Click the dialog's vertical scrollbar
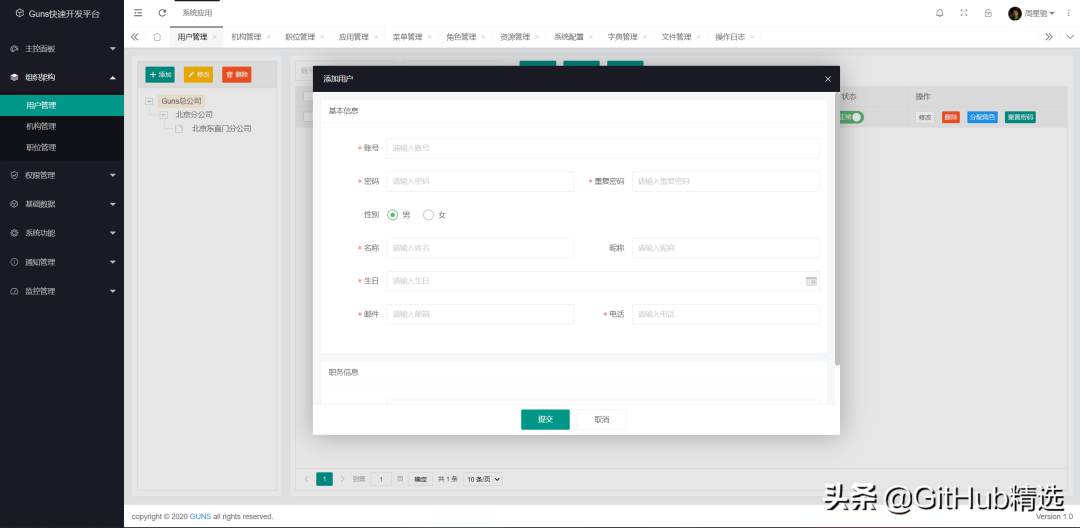 (837, 229)
